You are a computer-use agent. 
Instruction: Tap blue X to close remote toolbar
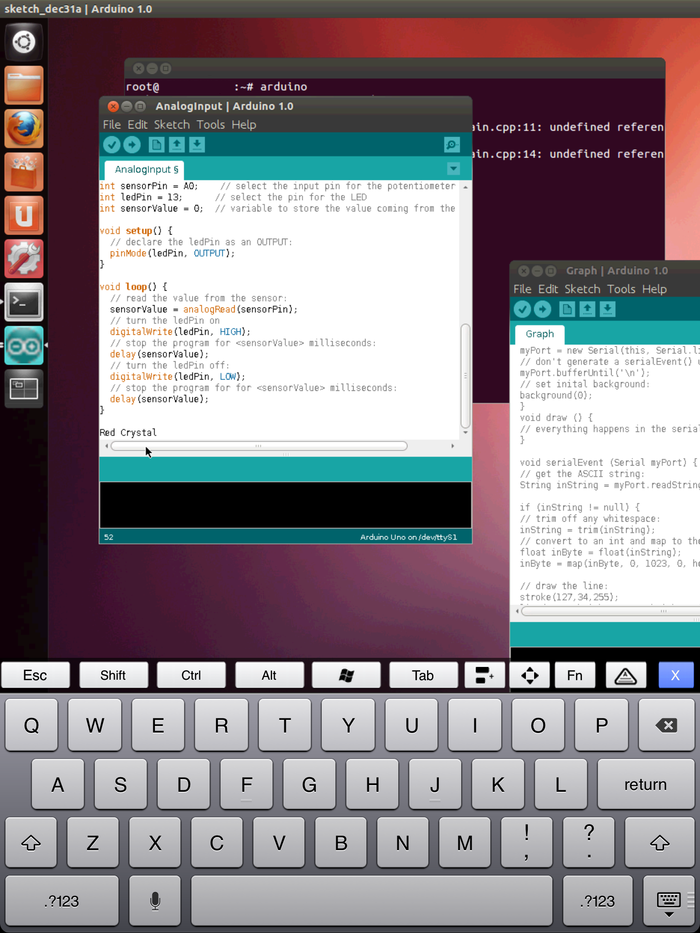click(x=676, y=675)
